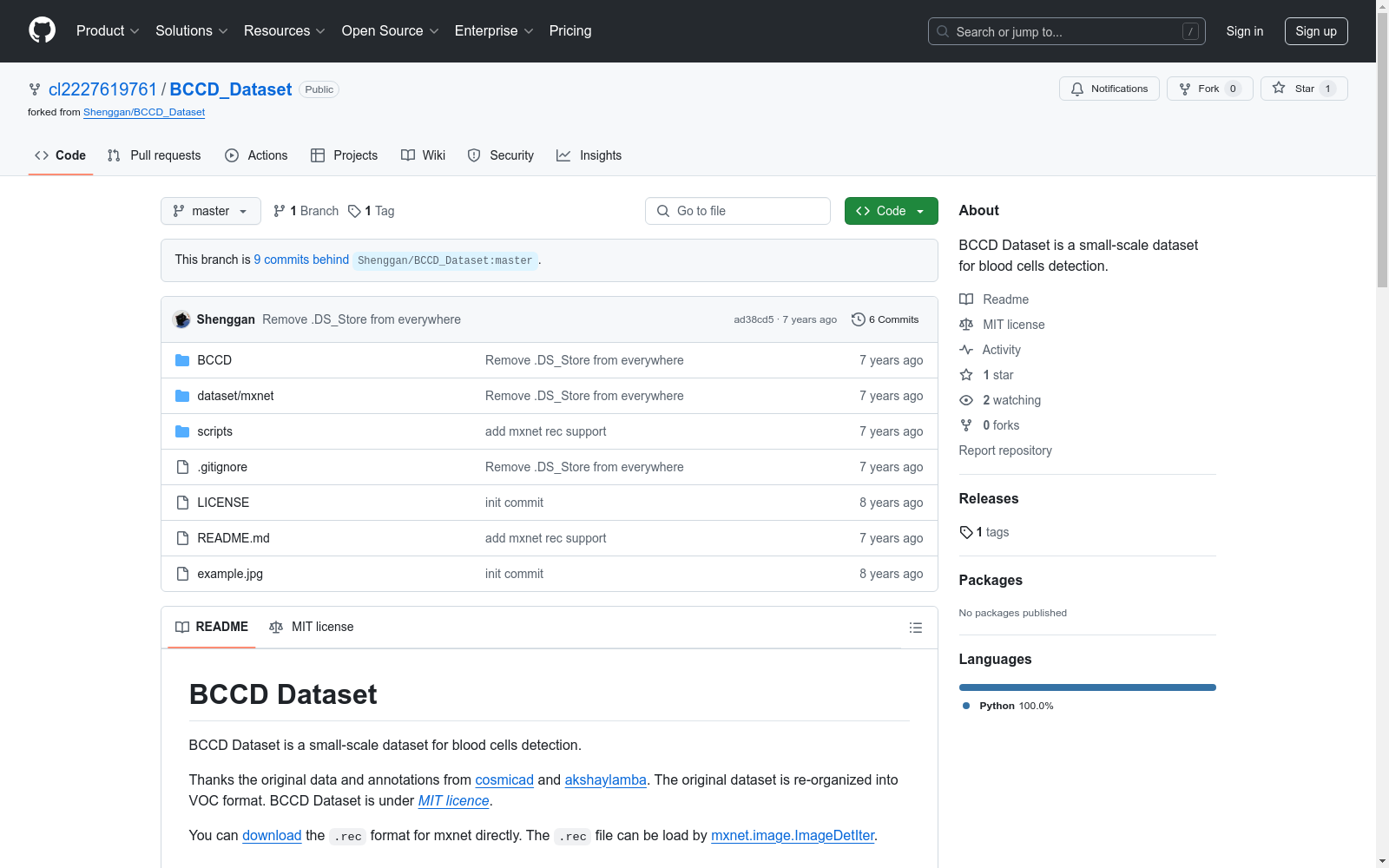The width and height of the screenshot is (1389, 868).
Task: Click the search magnifier in Go to file
Action: (663, 211)
